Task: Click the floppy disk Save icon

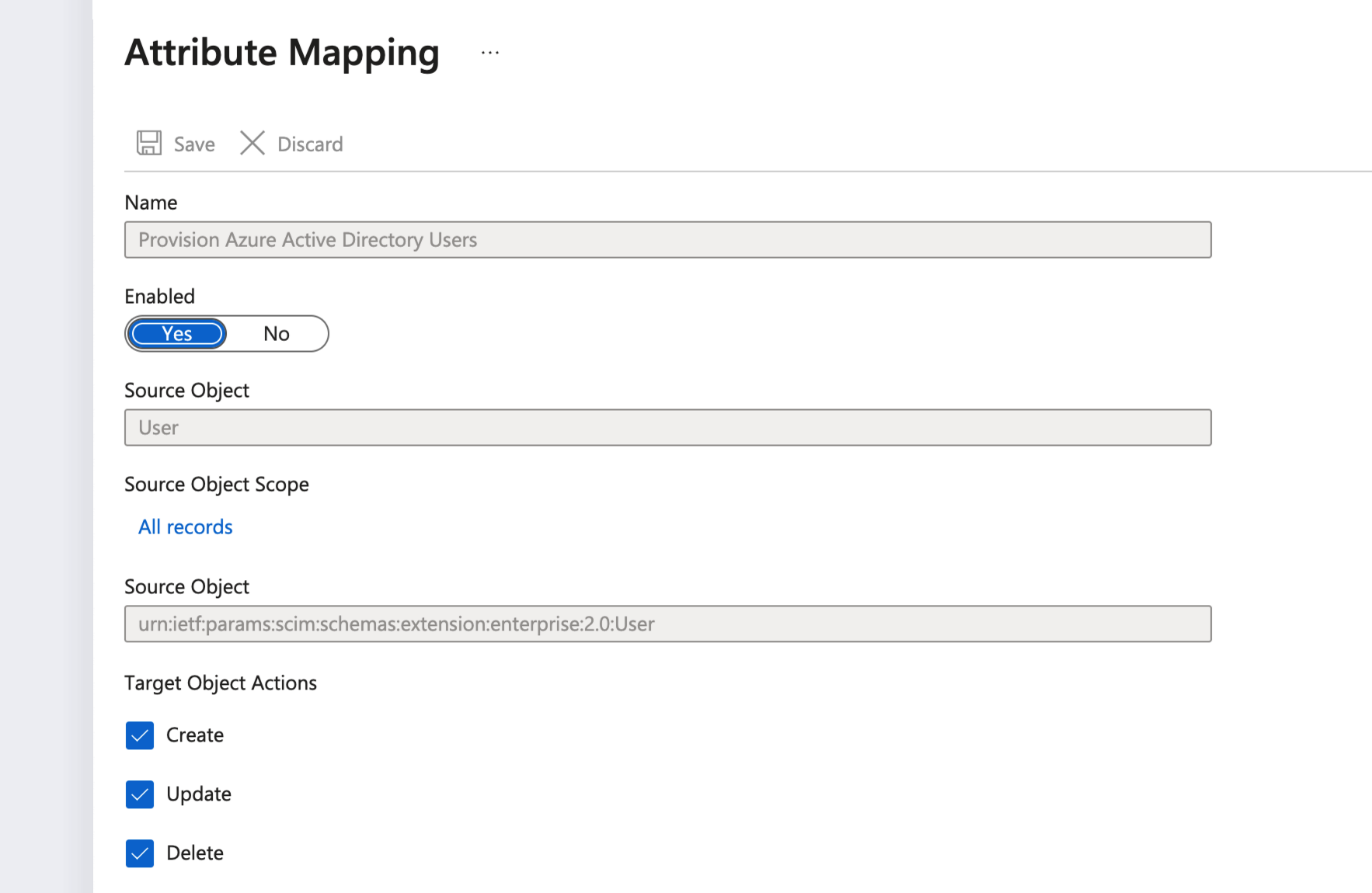Action: (x=149, y=144)
